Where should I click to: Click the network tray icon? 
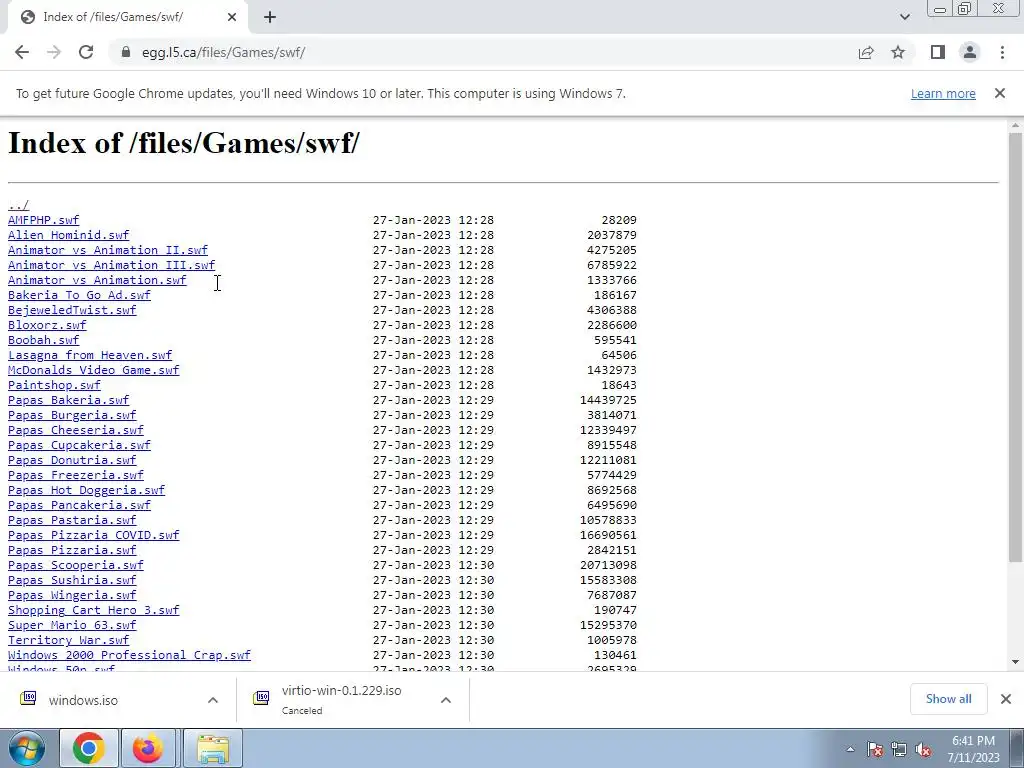[899, 749]
